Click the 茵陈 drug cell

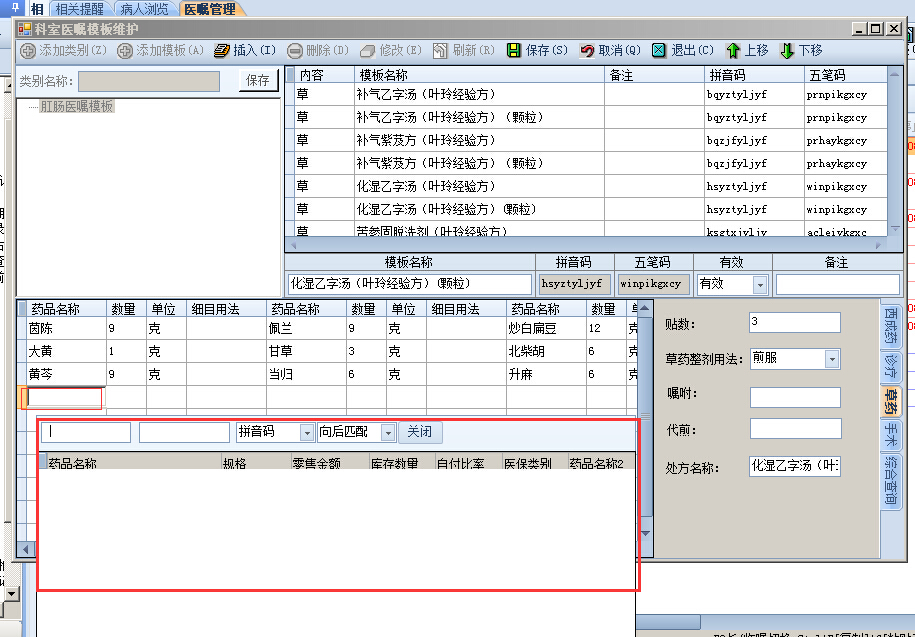[x=66, y=329]
